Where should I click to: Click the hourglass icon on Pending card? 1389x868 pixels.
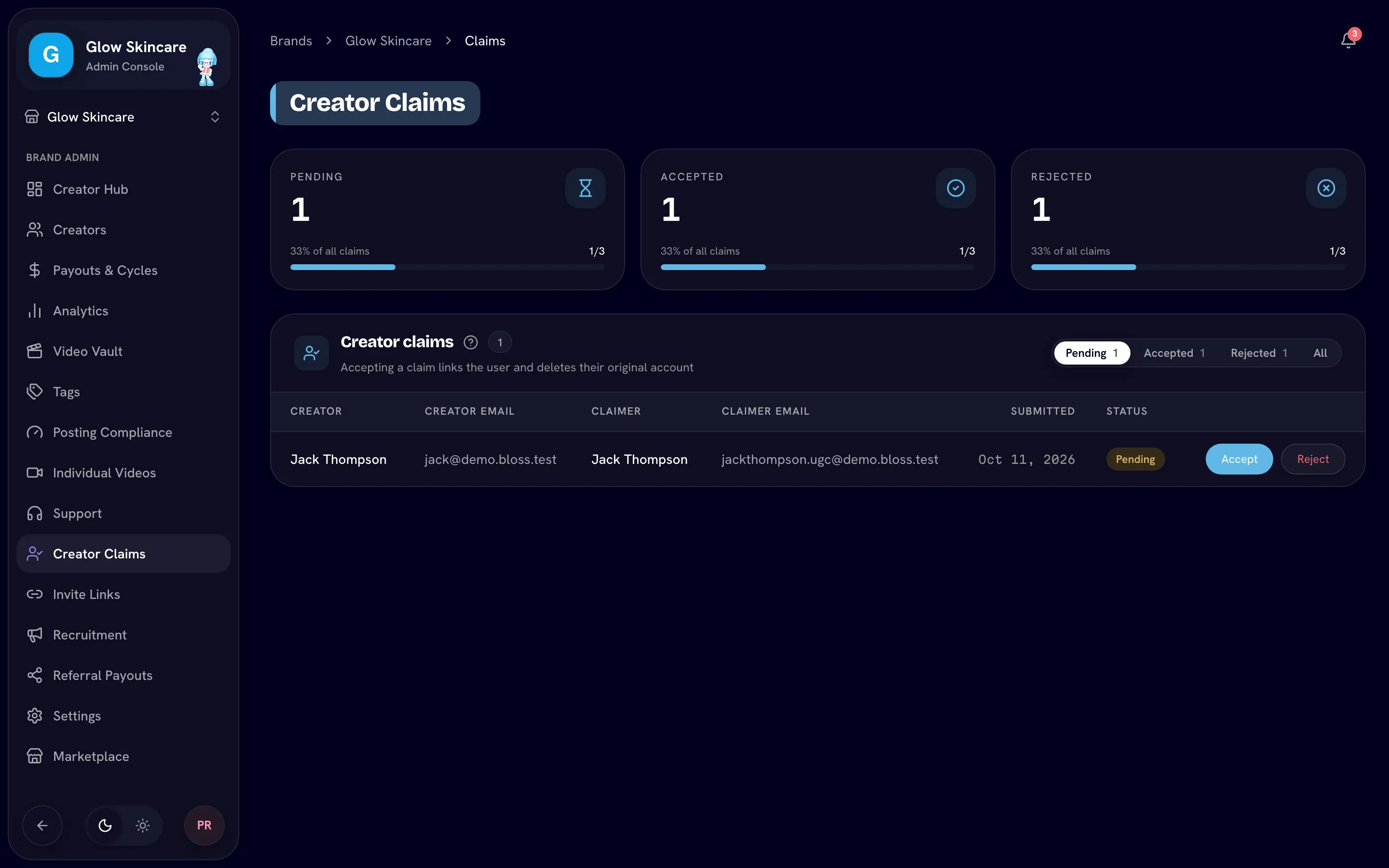pos(586,188)
